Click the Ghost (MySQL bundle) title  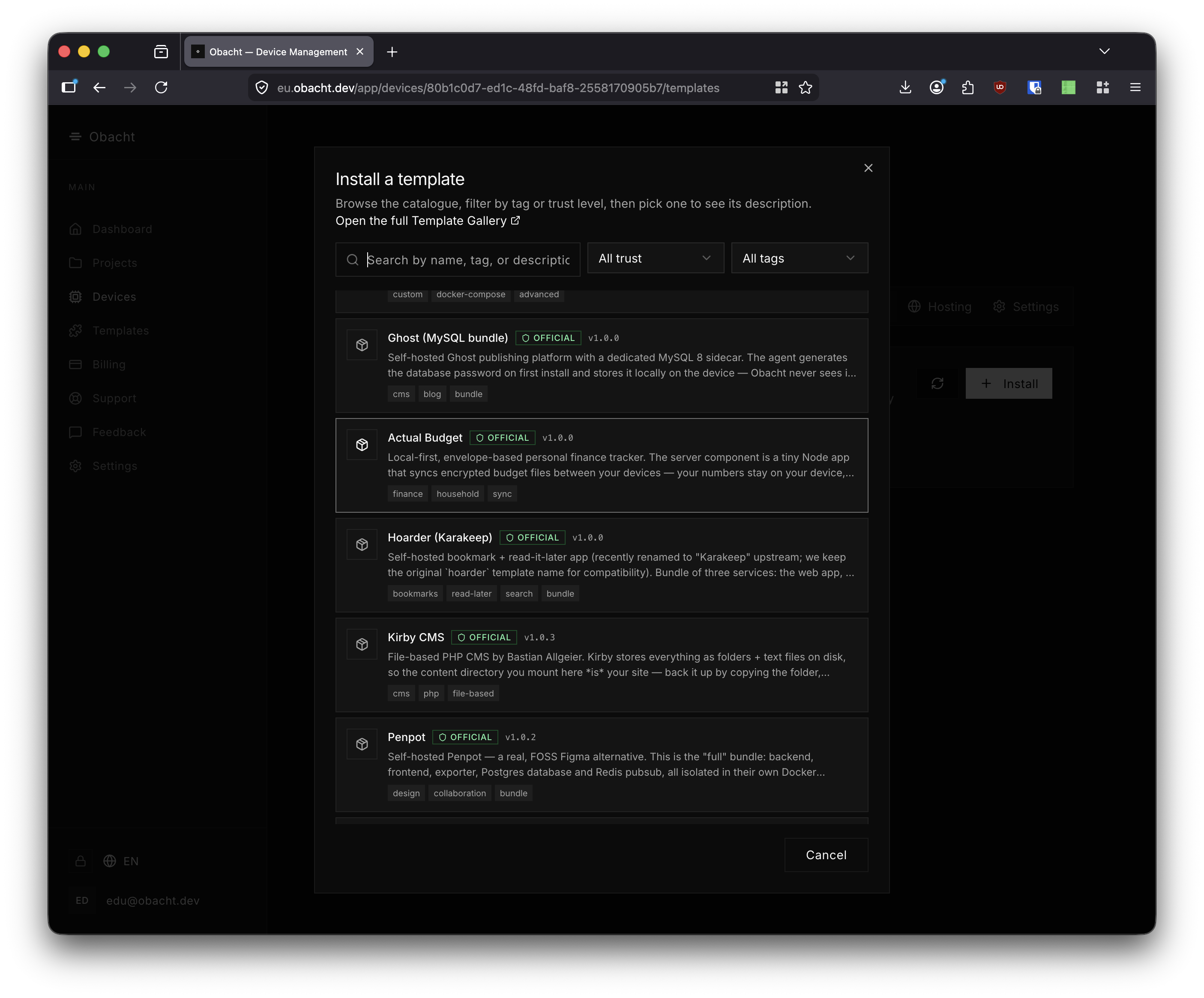[x=448, y=338]
